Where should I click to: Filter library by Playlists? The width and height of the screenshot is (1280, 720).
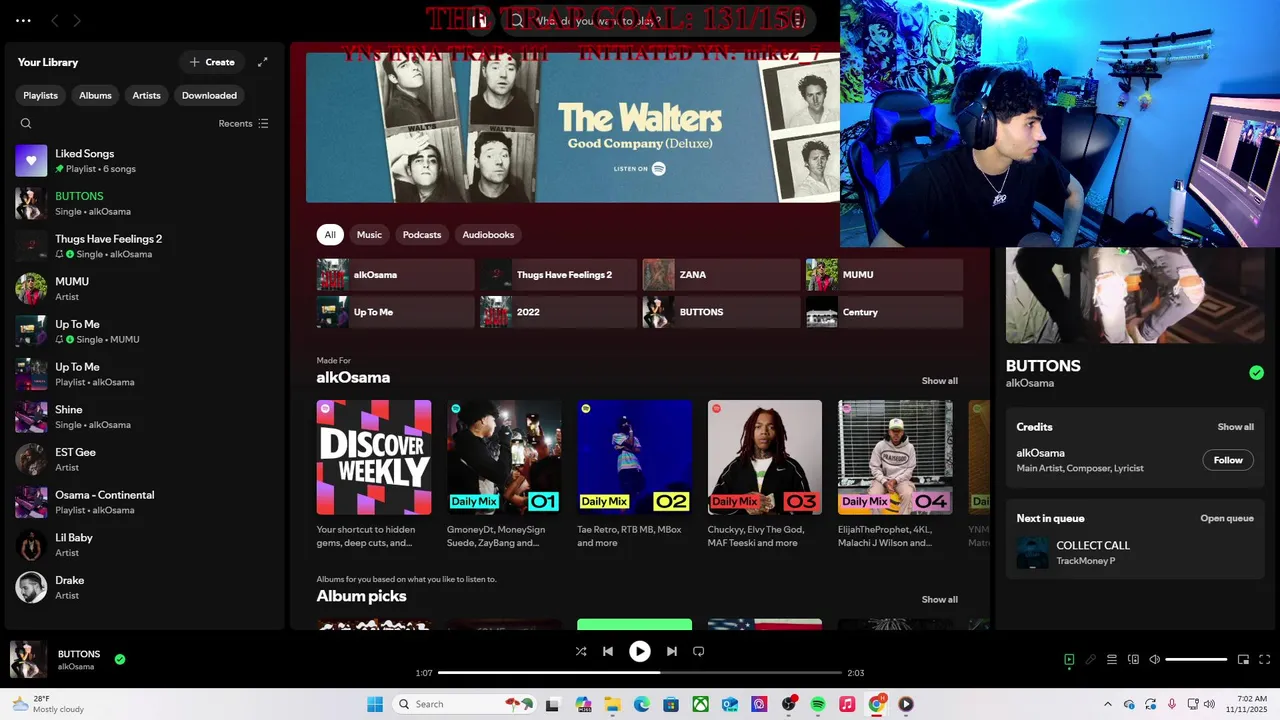pos(41,95)
